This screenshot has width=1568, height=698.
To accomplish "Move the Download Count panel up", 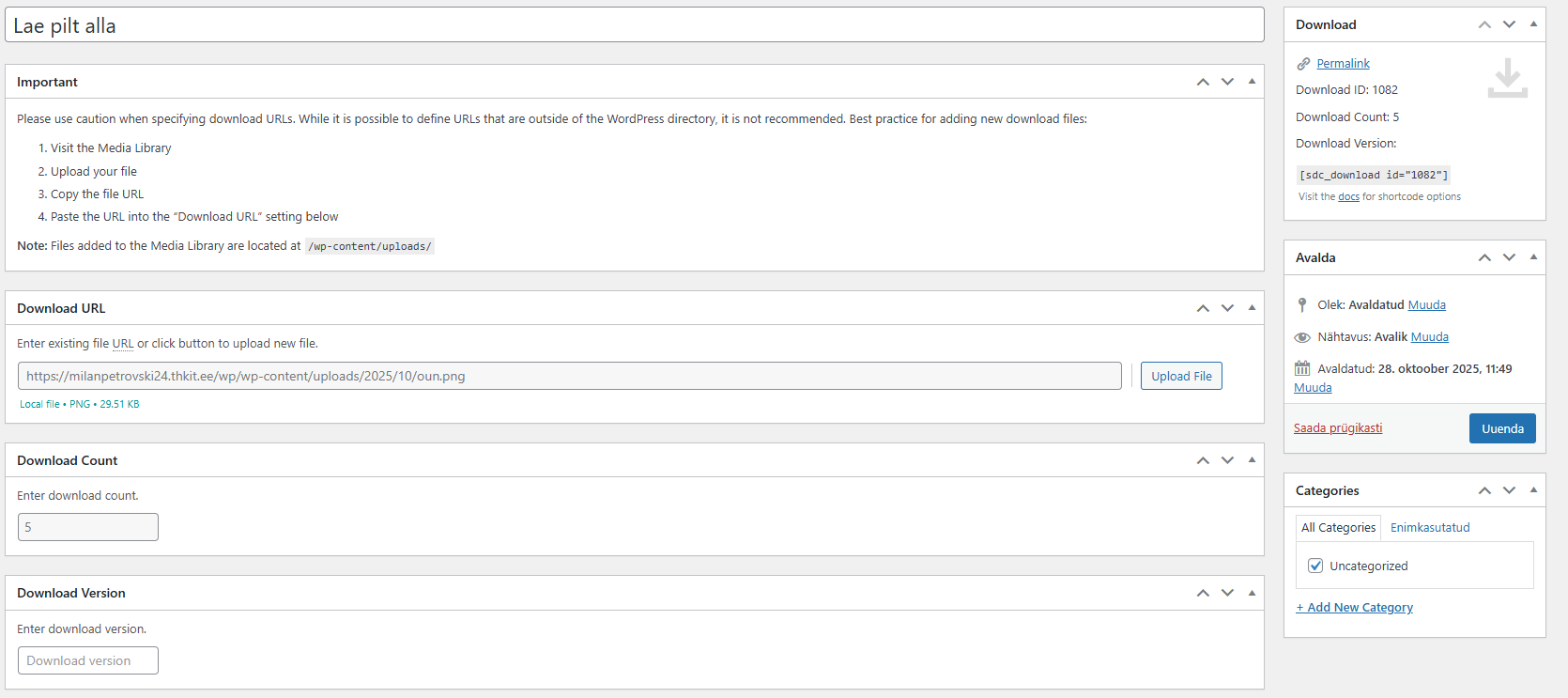I will coord(1203,460).
